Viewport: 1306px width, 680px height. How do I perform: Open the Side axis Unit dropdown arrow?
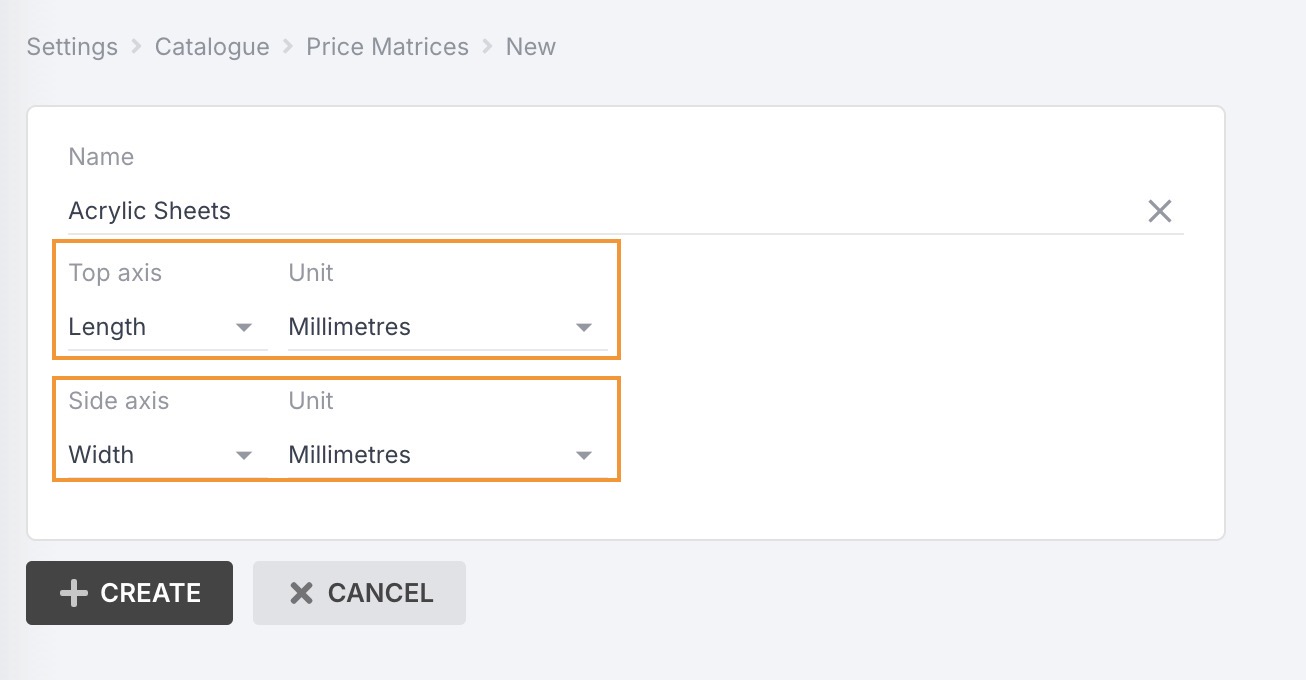click(x=584, y=455)
